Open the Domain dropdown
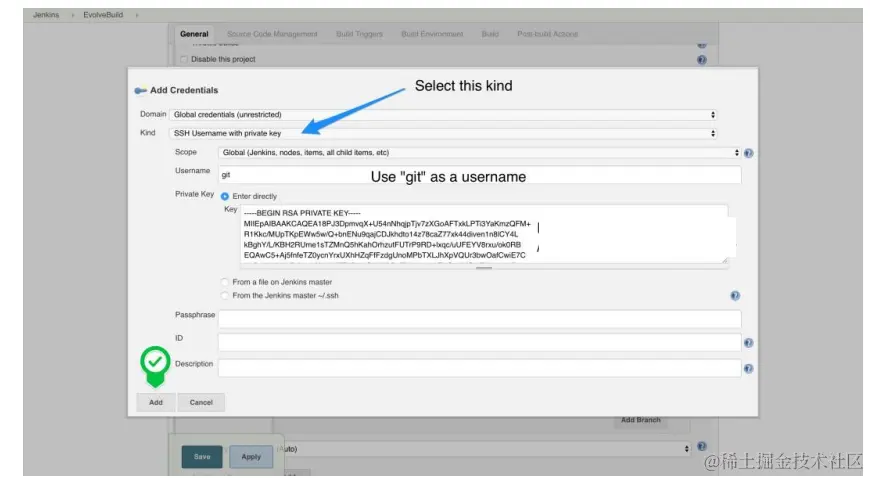The image size is (870, 478). [443, 115]
